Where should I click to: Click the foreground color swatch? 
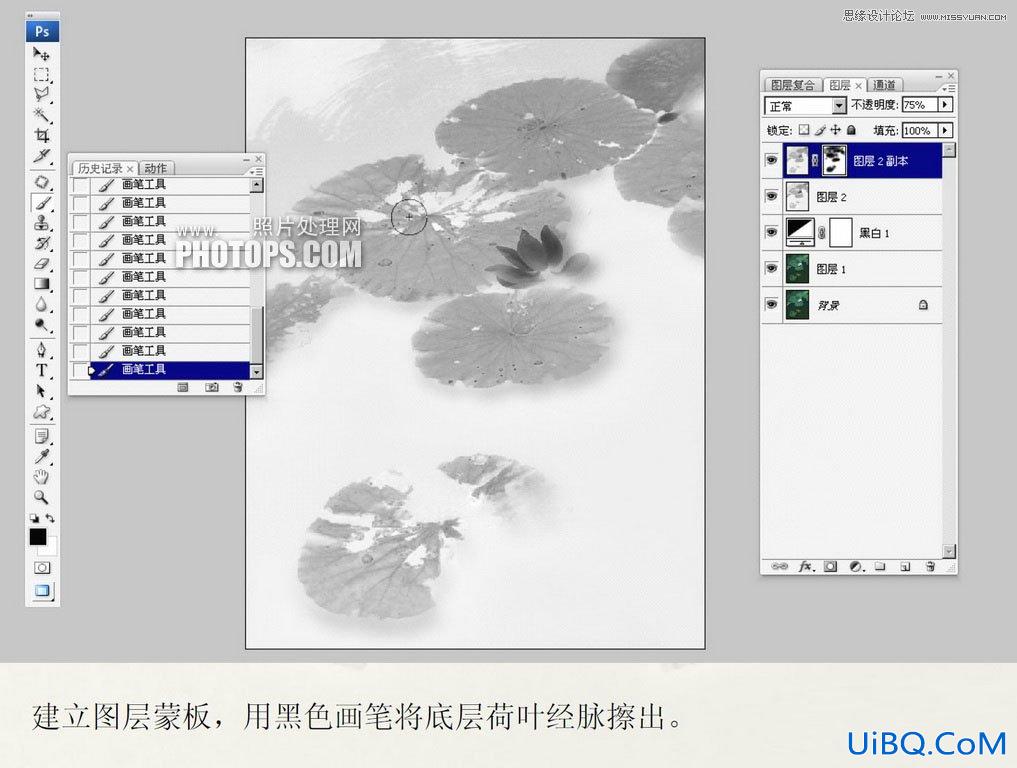coord(38,536)
